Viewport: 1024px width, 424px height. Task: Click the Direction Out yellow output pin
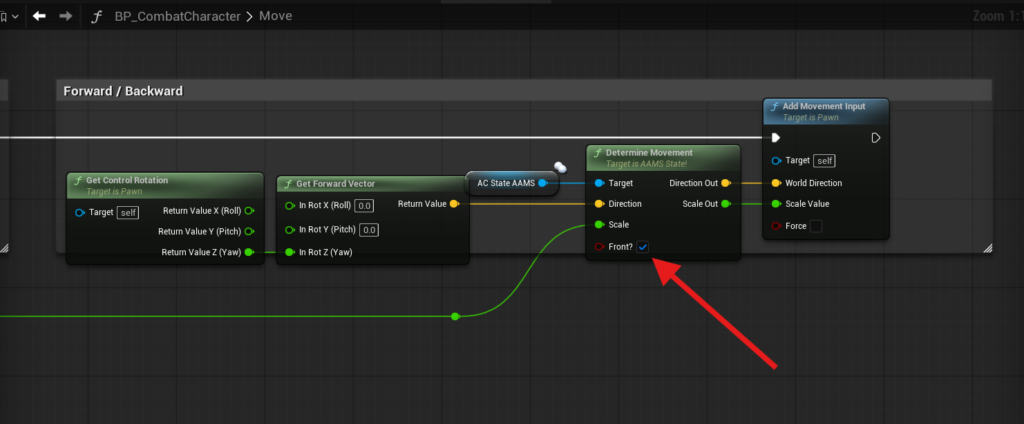726,184
